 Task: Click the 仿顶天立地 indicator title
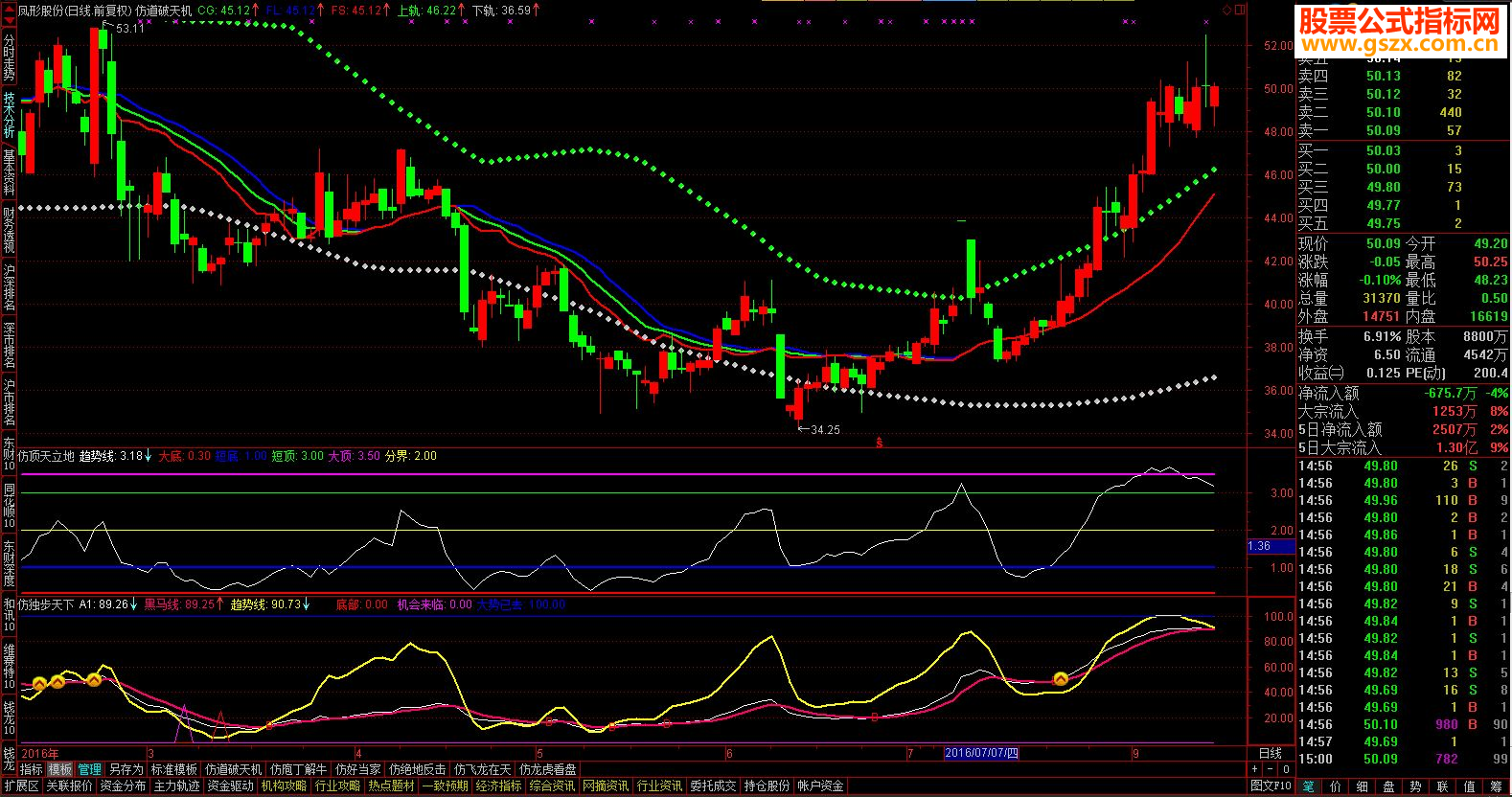[x=45, y=456]
